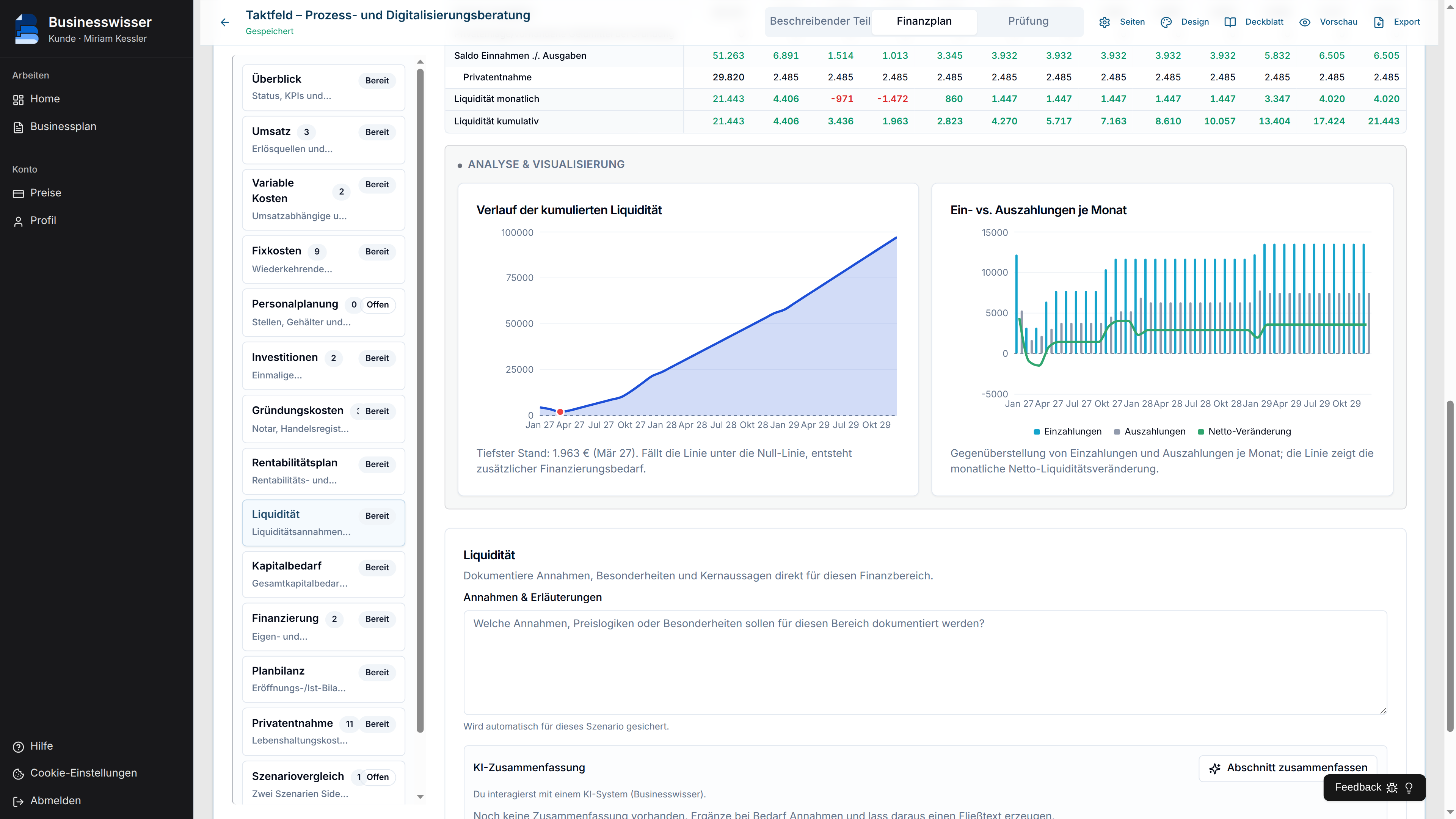Open the Umsatz section card
Screen dimensions: 1456x819
point(323,140)
